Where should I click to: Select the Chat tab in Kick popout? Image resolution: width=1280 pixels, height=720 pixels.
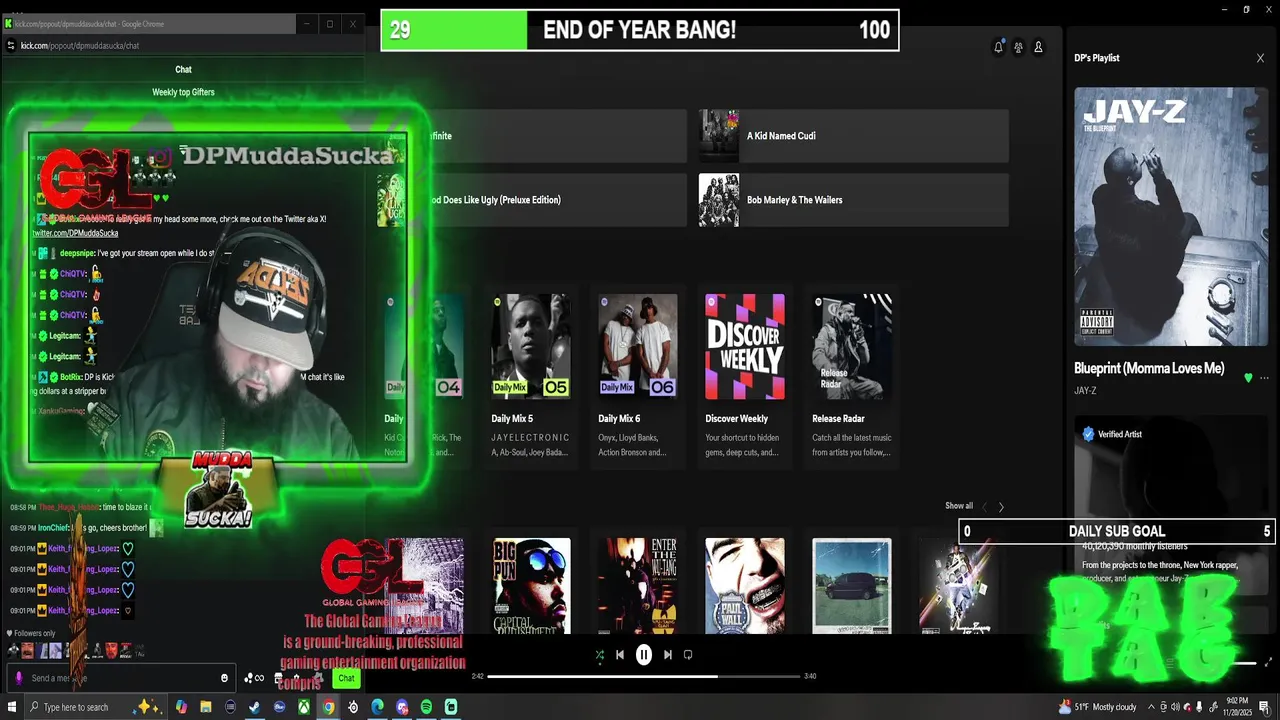pyautogui.click(x=183, y=69)
